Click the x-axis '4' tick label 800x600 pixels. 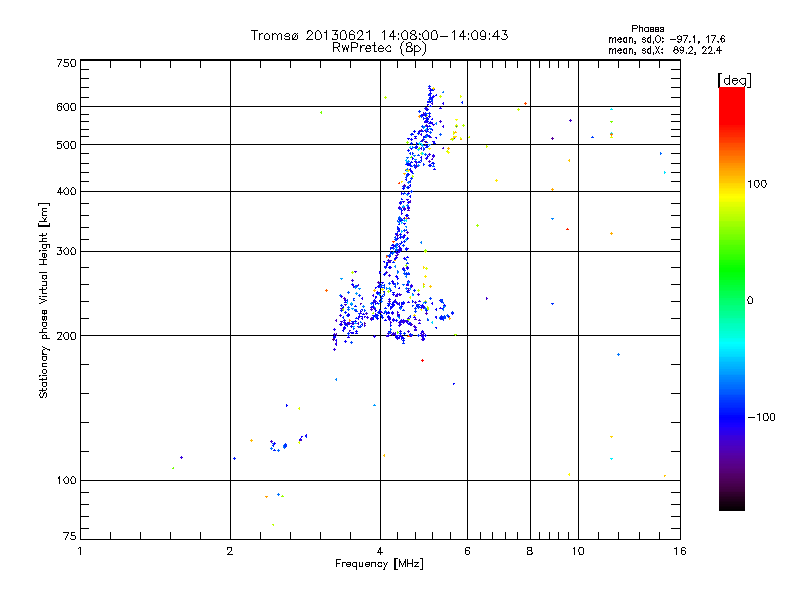tap(380, 551)
